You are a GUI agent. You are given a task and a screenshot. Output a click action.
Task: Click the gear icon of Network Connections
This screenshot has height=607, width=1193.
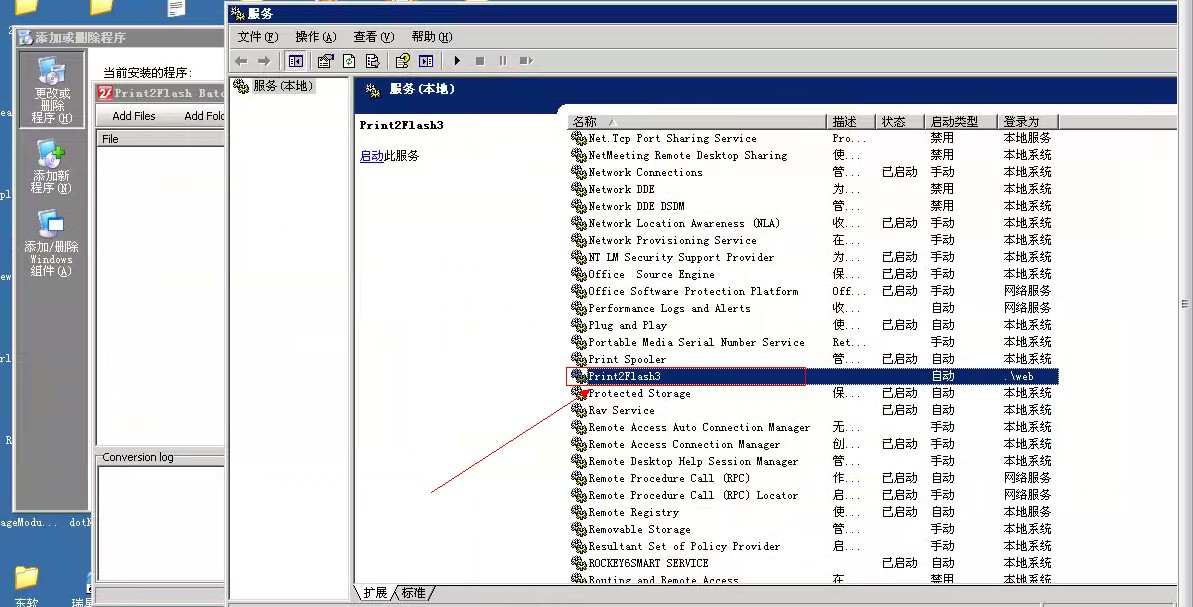(579, 173)
